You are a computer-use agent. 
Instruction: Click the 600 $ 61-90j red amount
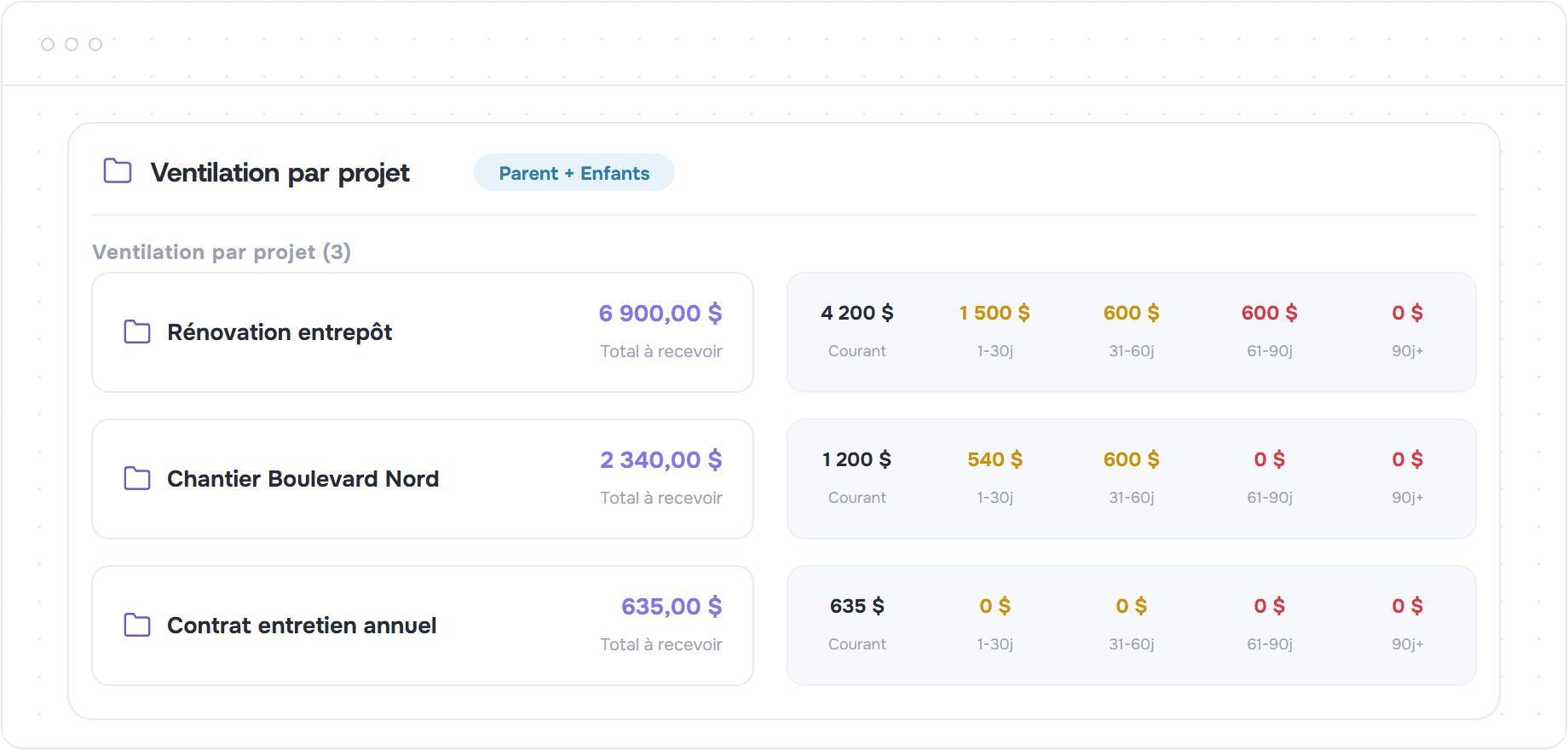coord(1270,313)
